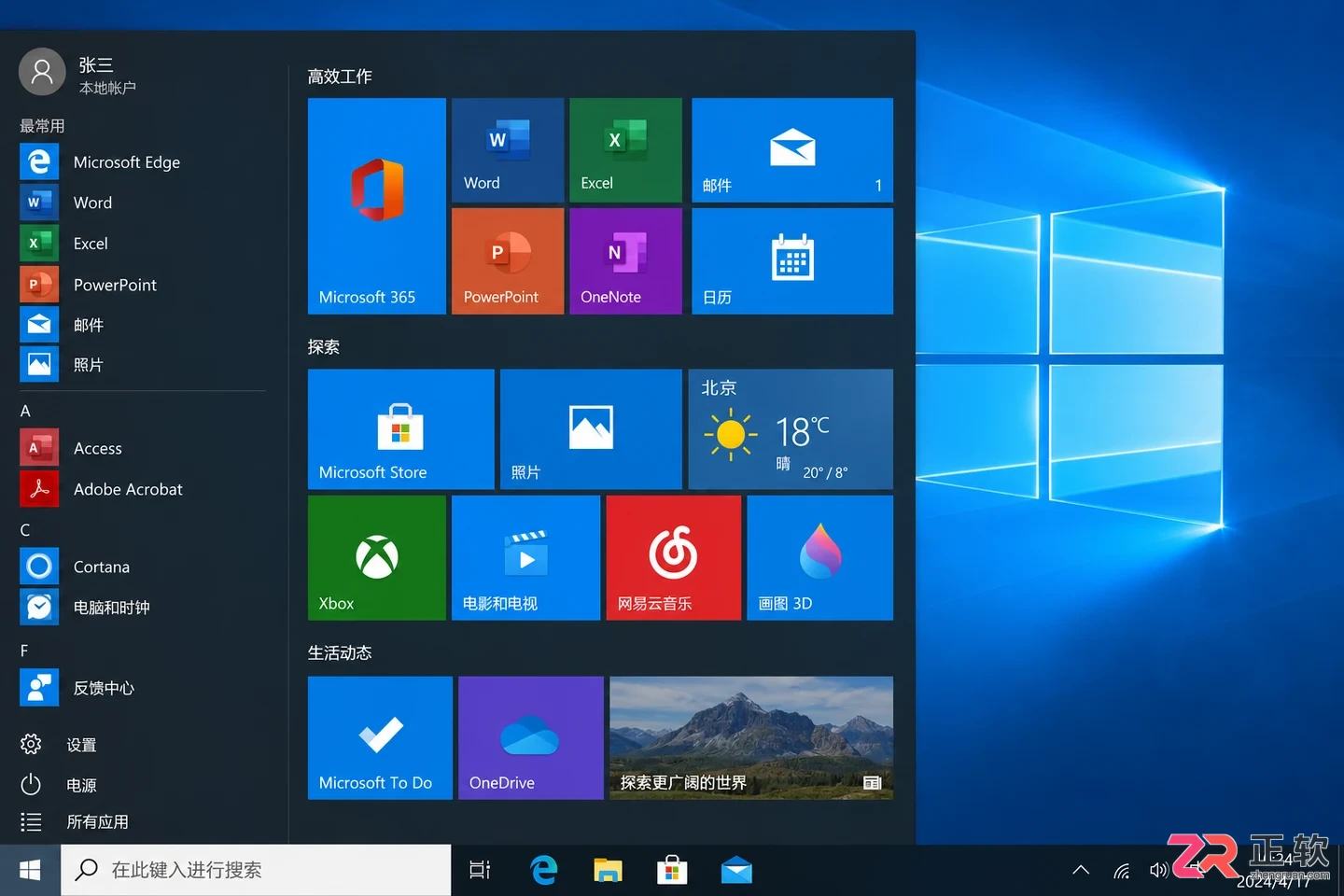Image resolution: width=1344 pixels, height=896 pixels.
Task: Open the 电影和电视 tile
Action: pos(525,557)
